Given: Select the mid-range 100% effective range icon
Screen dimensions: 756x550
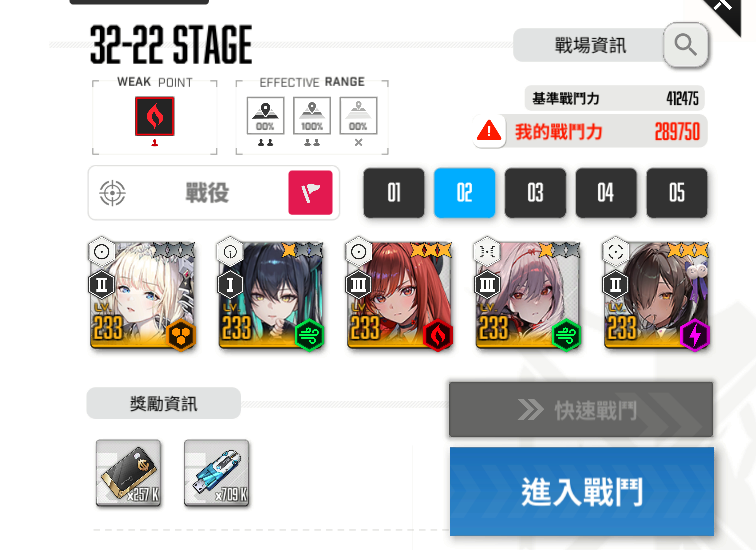Looking at the screenshot, I should pyautogui.click(x=312, y=116).
